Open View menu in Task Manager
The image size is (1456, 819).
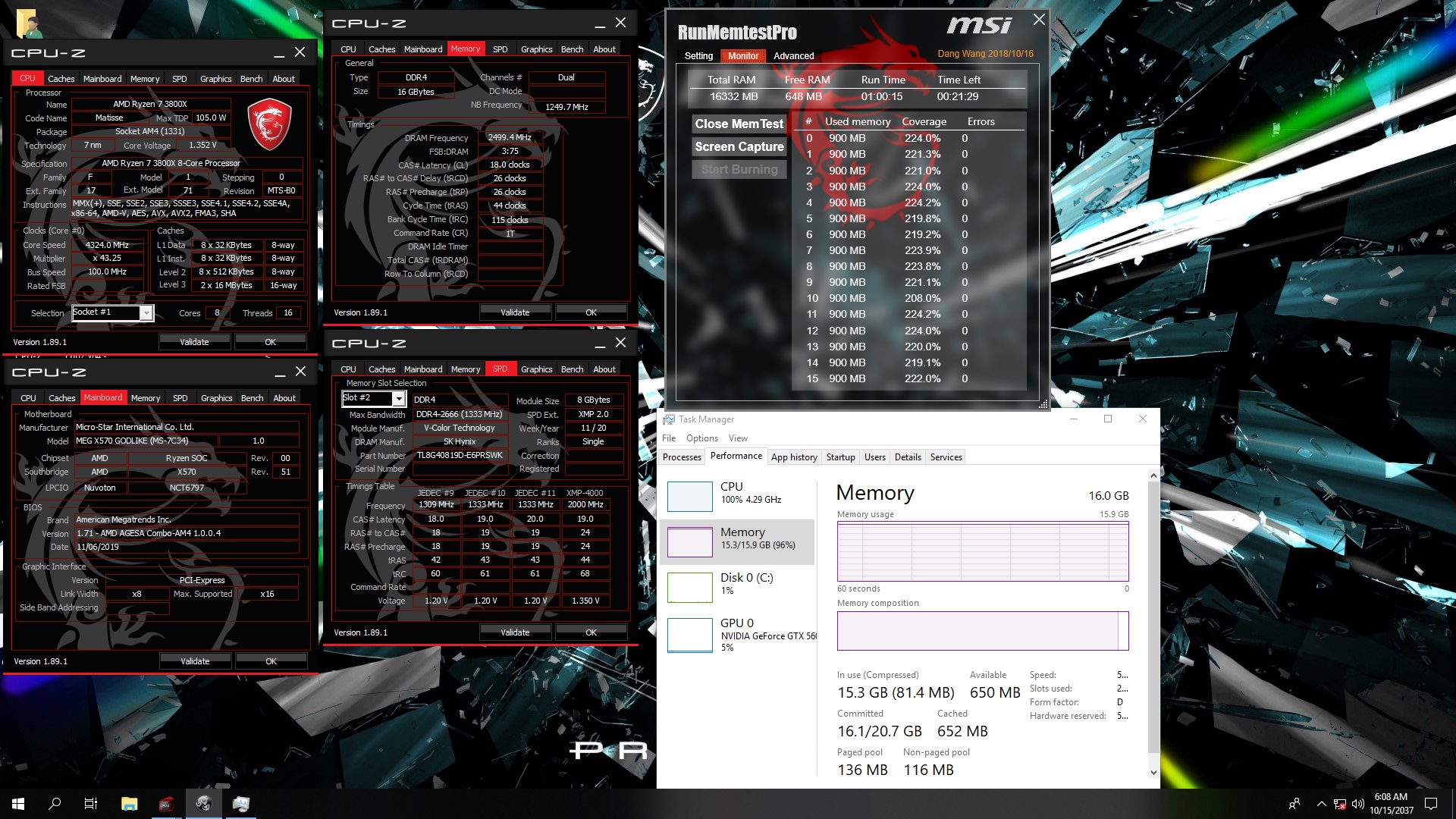[x=738, y=438]
